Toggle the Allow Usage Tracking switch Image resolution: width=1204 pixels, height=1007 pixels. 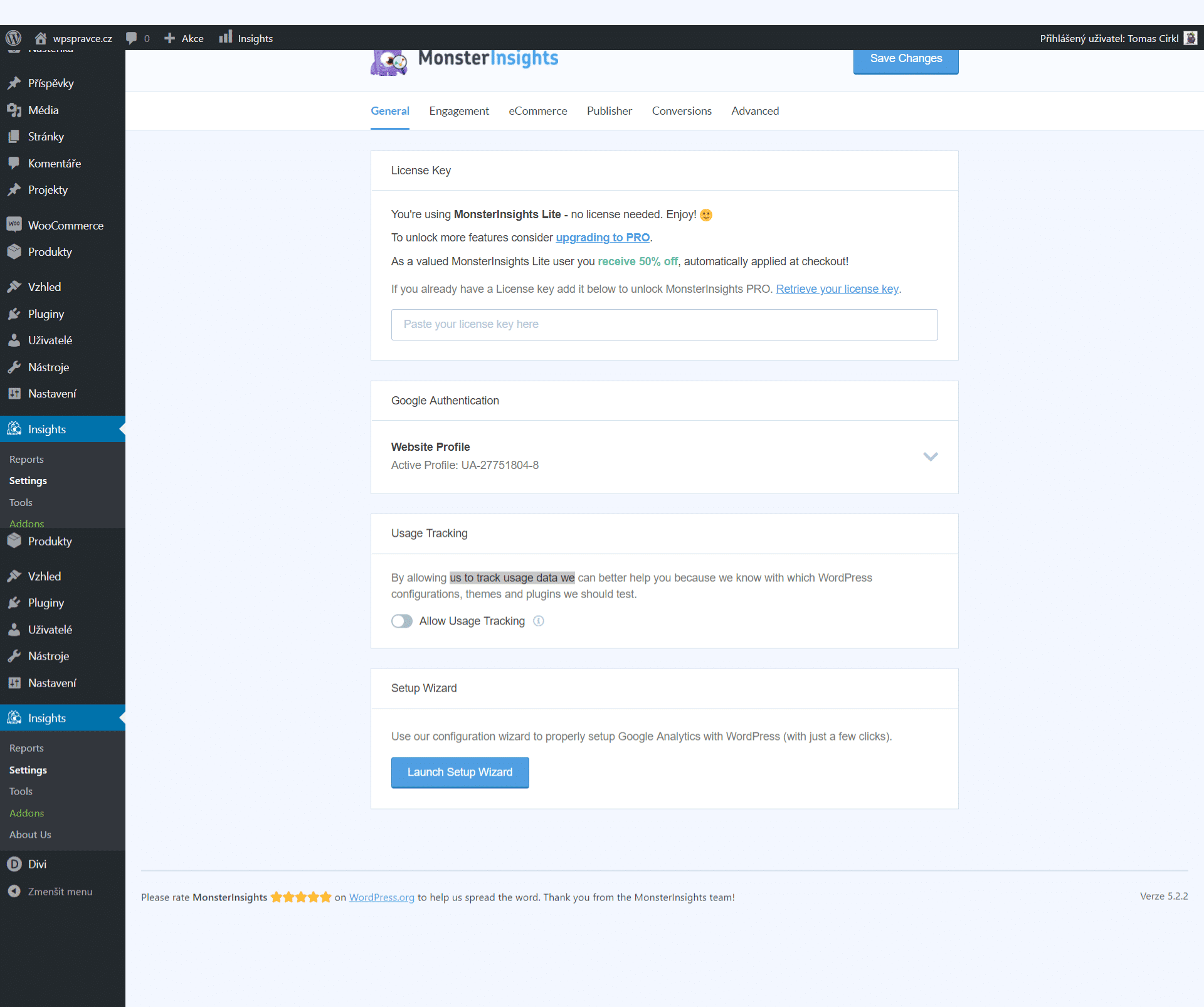coord(402,621)
